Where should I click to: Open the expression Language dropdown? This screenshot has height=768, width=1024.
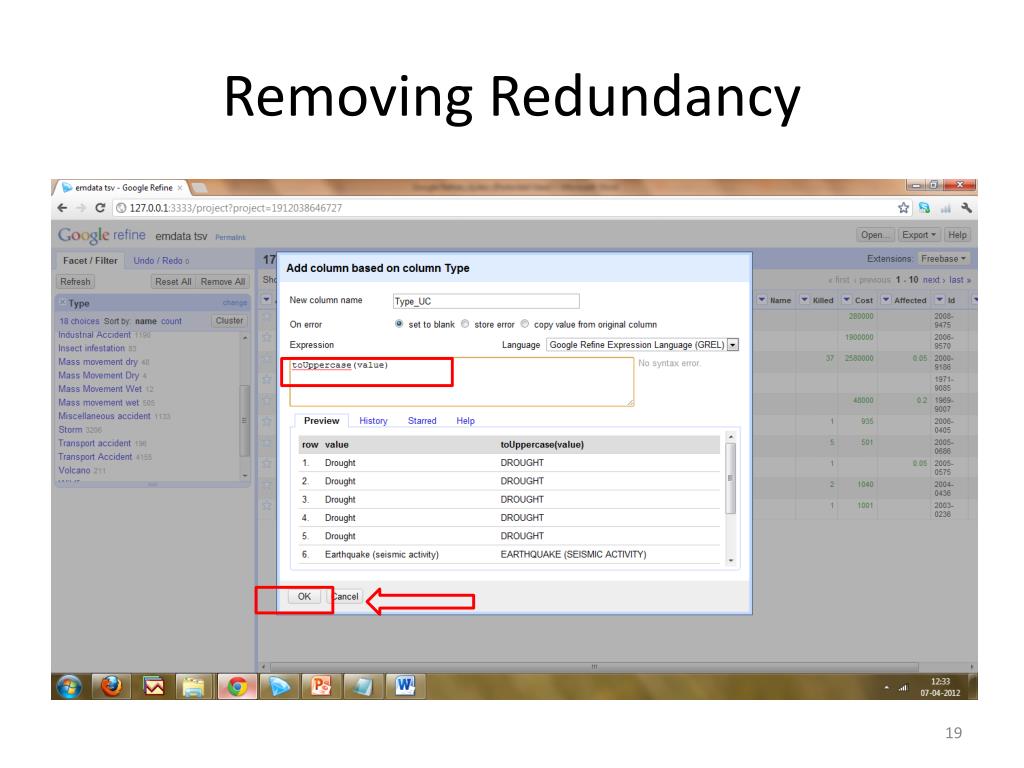click(642, 345)
